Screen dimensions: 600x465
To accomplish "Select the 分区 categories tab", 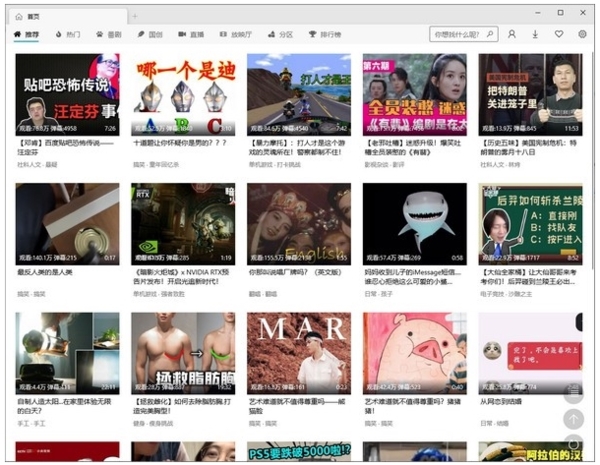I will click(279, 34).
